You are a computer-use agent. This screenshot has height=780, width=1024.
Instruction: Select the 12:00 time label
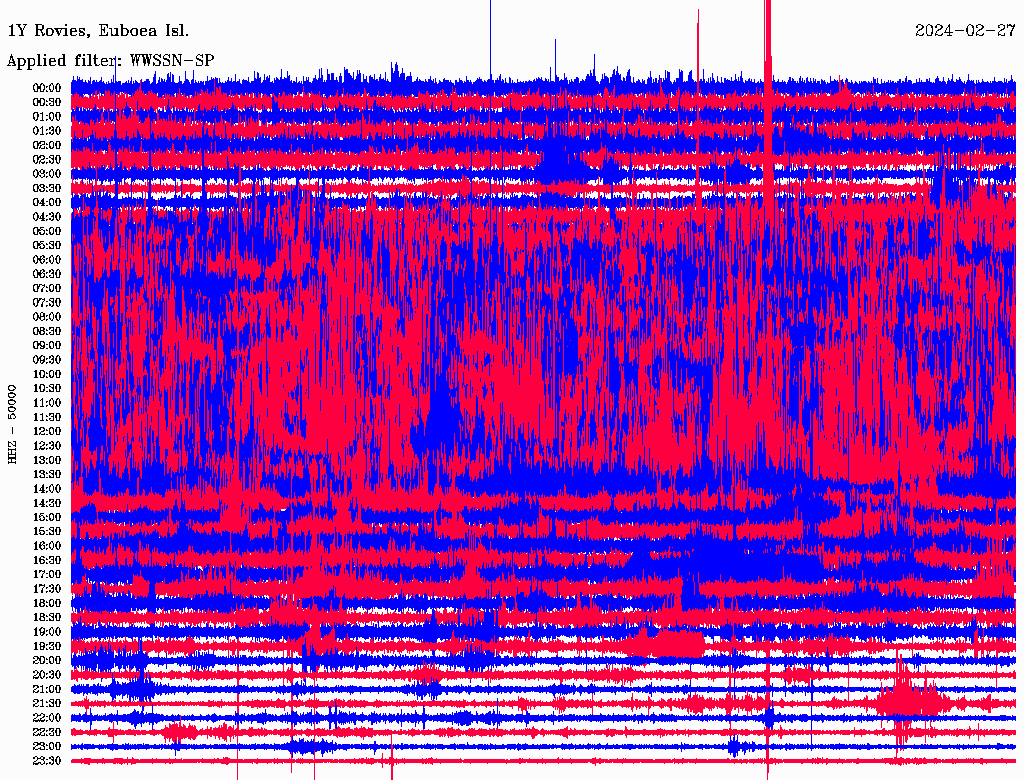pos(47,431)
